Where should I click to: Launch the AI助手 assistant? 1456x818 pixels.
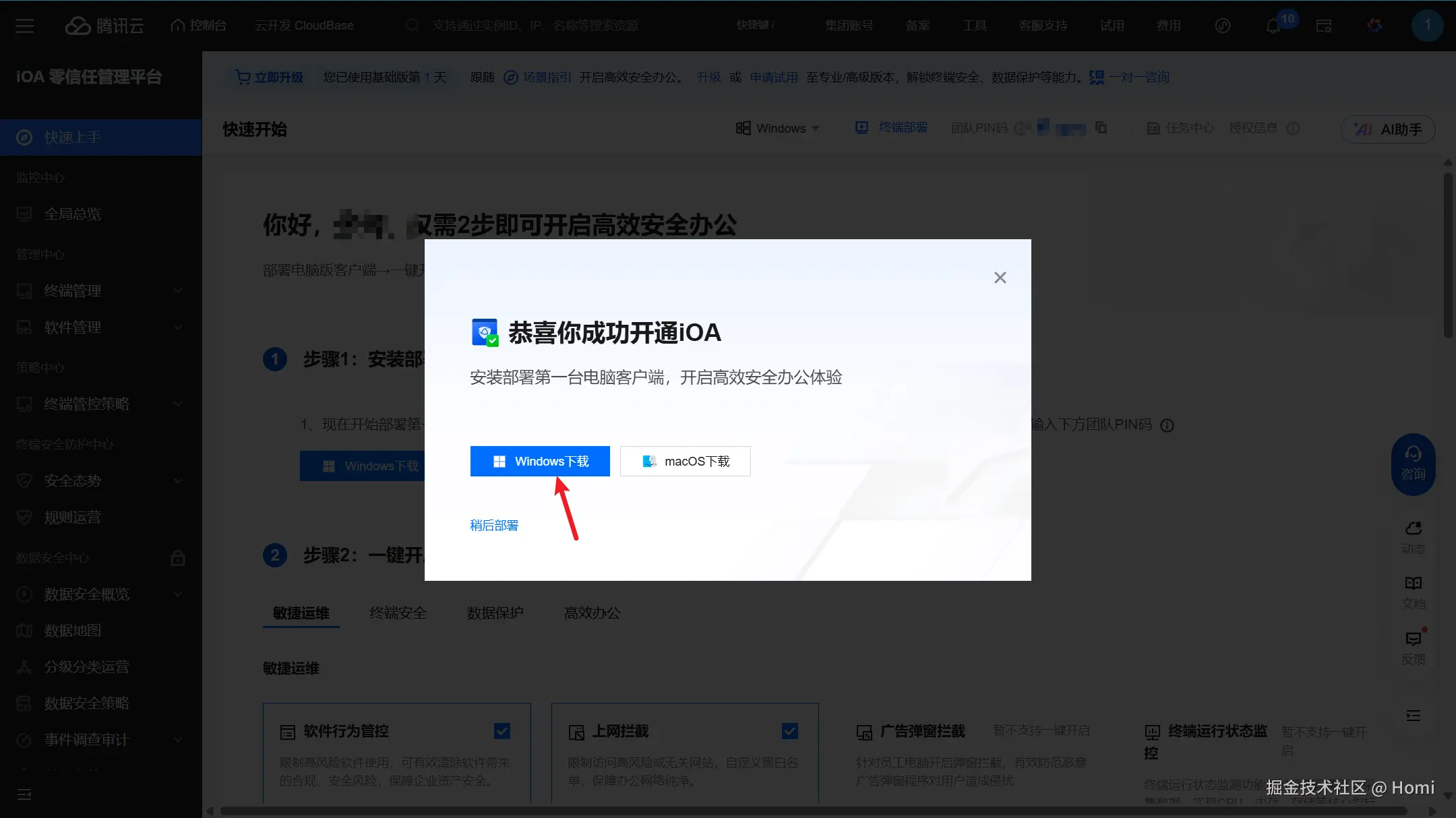(1387, 129)
